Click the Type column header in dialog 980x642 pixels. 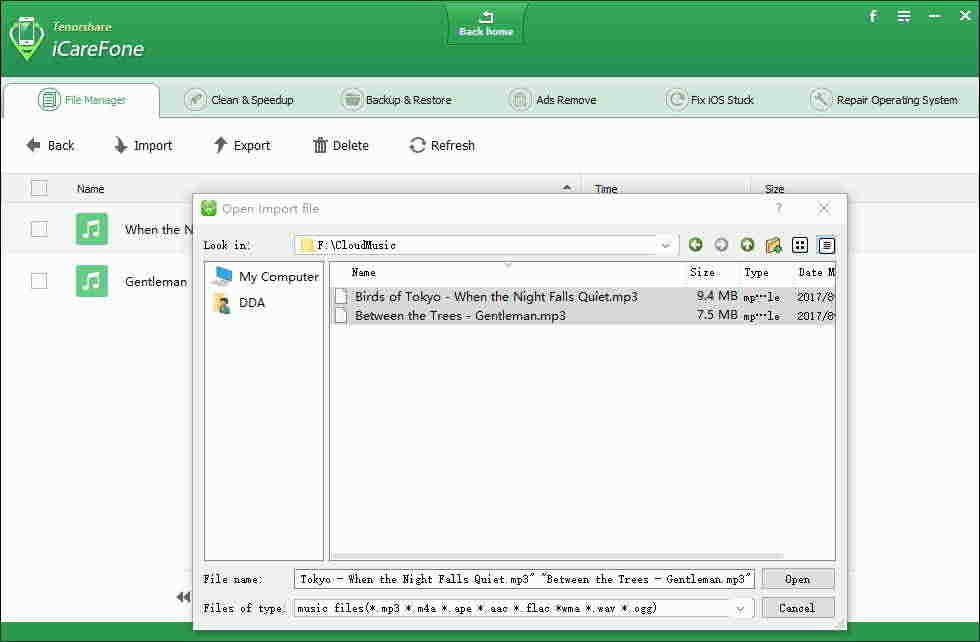point(756,273)
